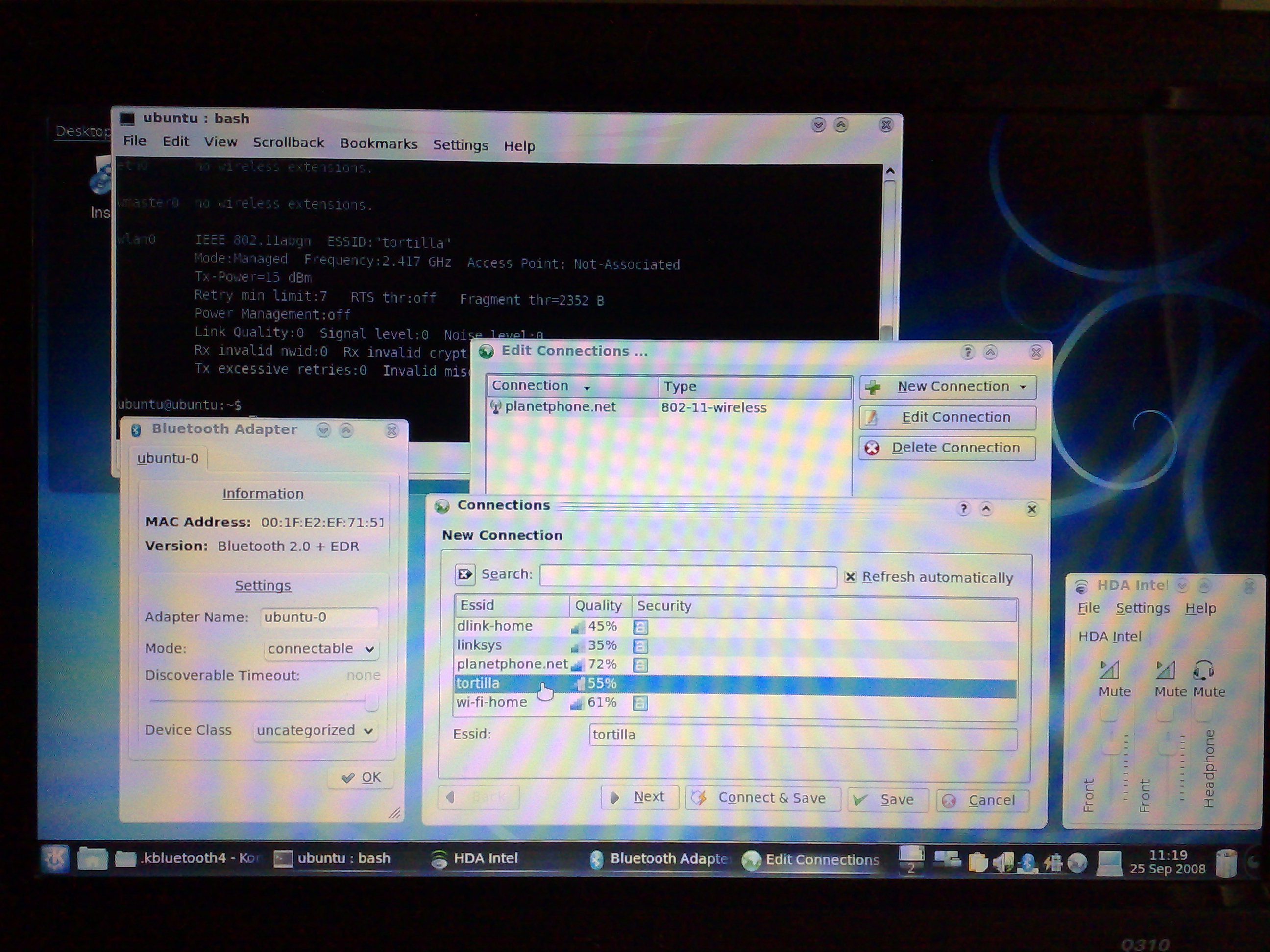Click the context help button in Connections title bar
Viewport: 1270px width, 952px height.
(963, 508)
